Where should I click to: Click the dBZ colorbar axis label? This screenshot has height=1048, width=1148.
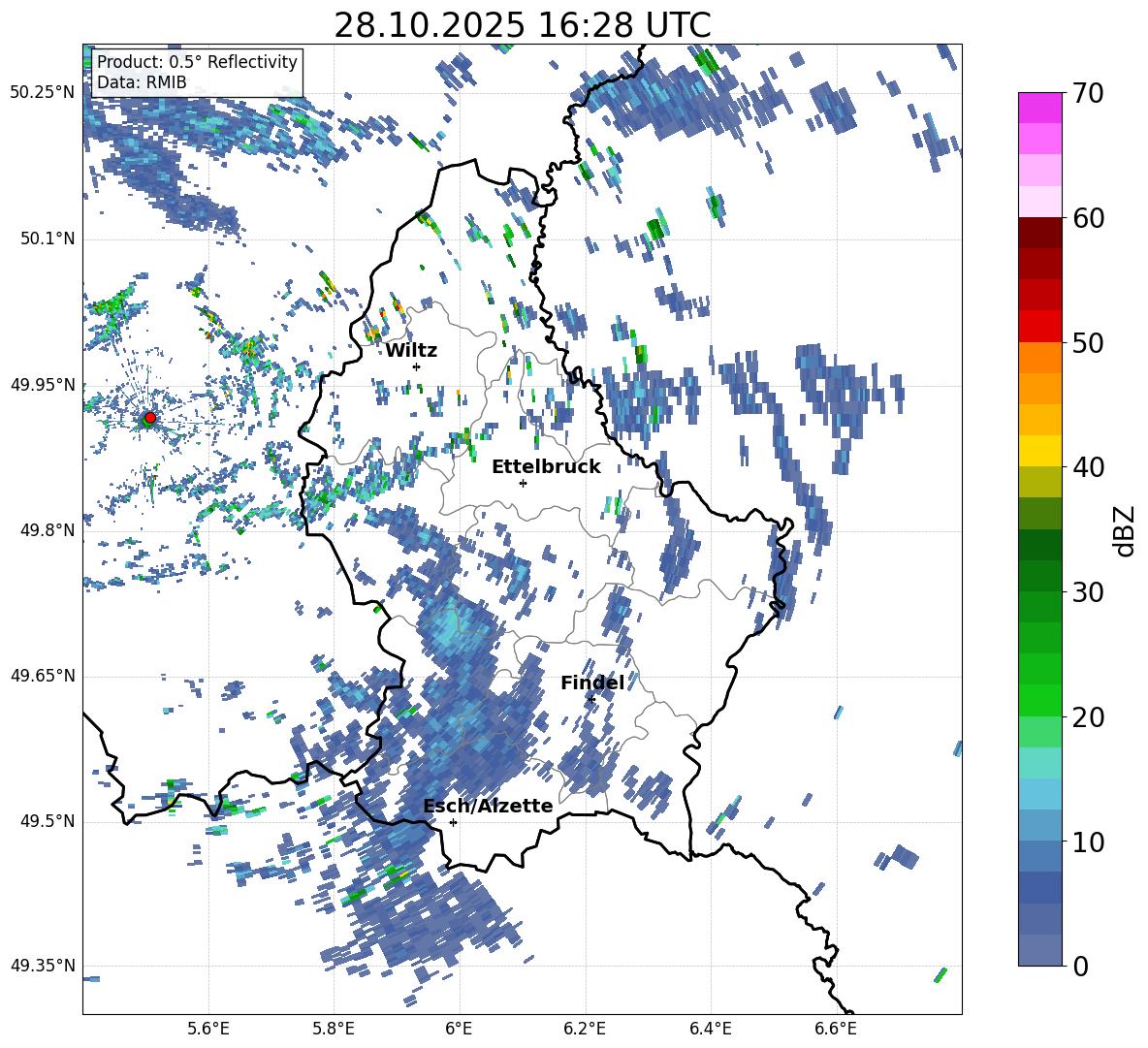coord(1126,530)
